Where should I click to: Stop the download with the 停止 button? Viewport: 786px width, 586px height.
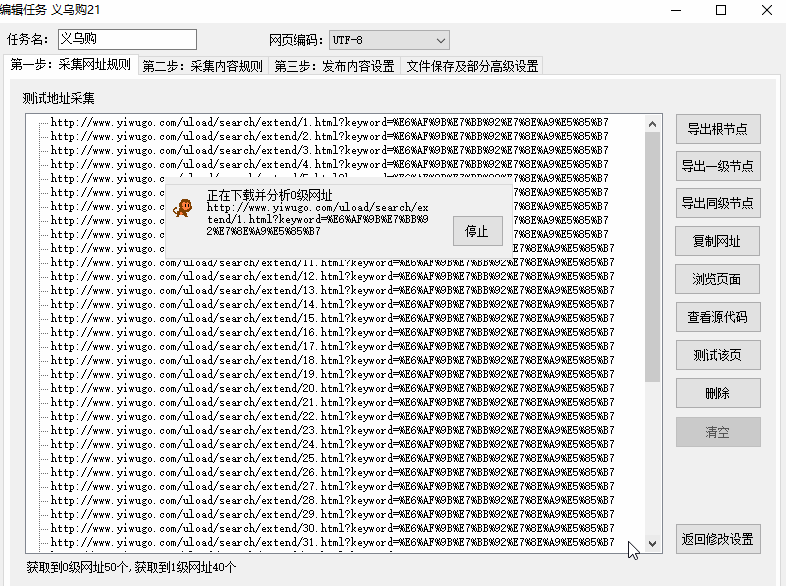pos(477,231)
